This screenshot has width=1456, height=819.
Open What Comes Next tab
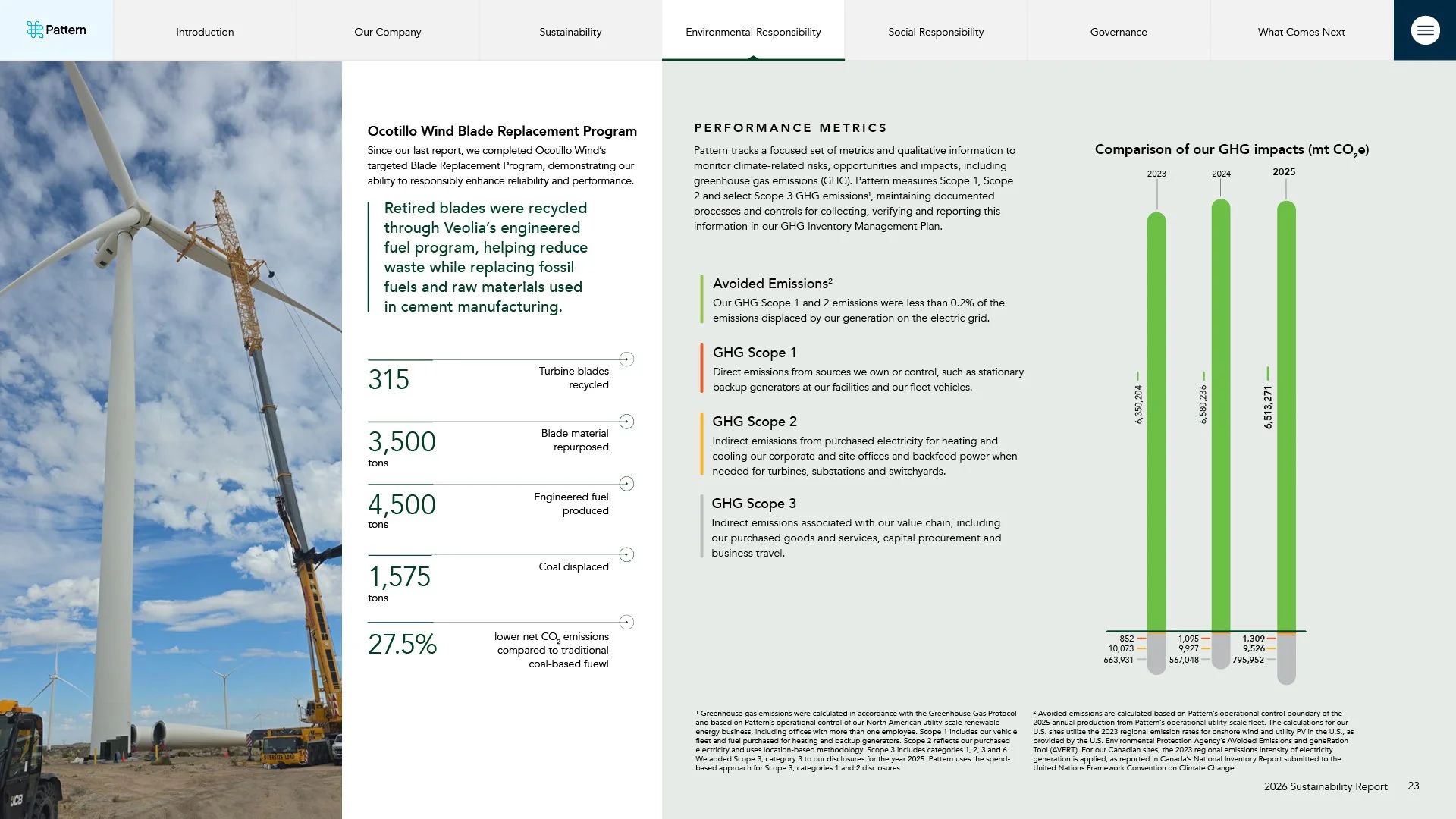1301,32
